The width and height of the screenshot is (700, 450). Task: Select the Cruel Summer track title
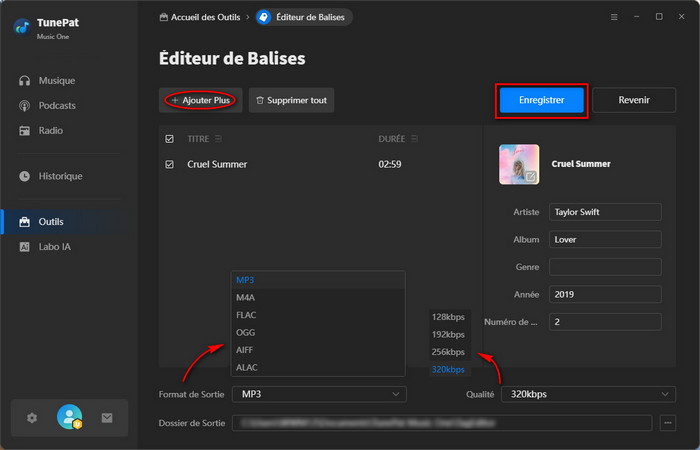[x=217, y=165]
